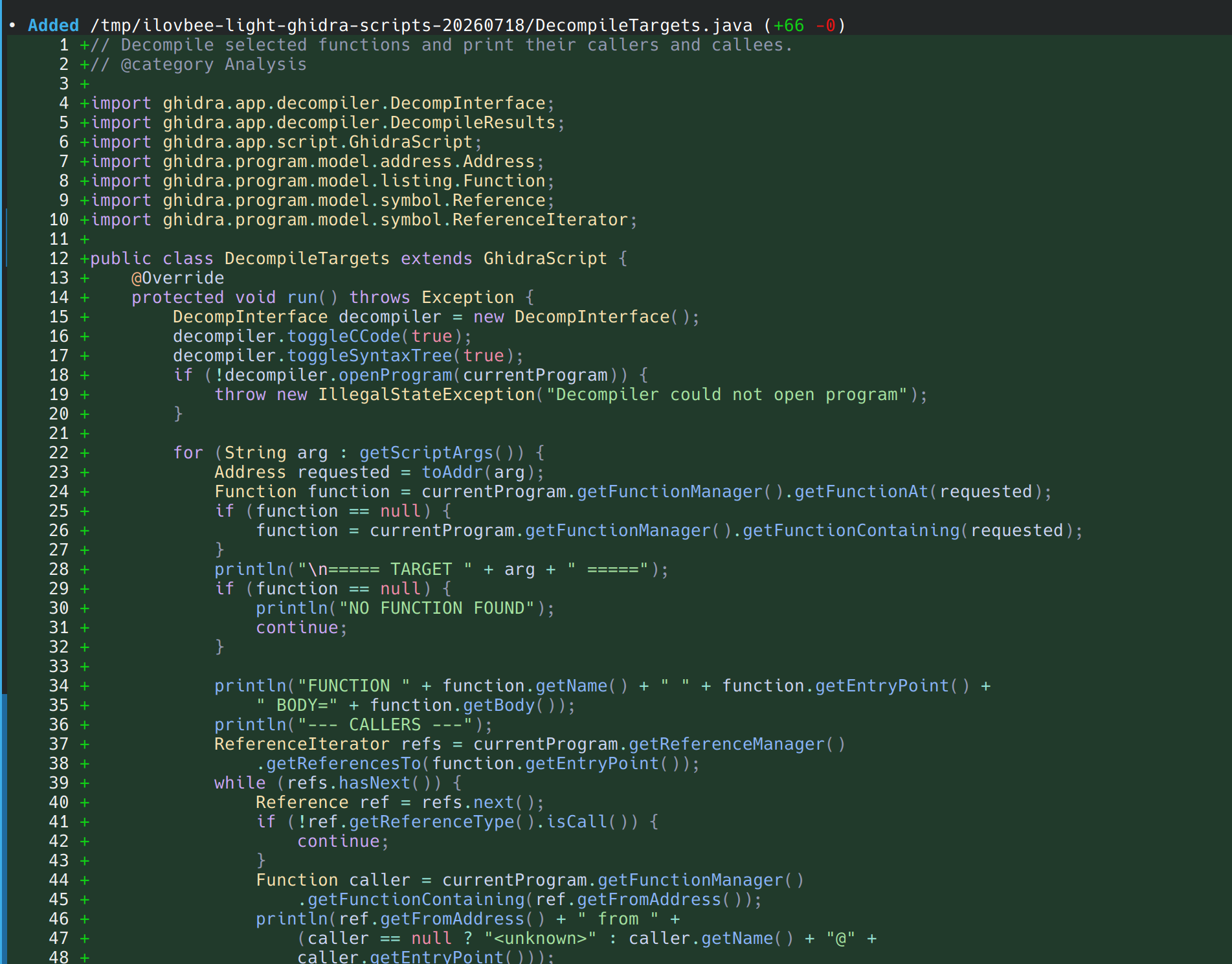Click the '.getReferencesTo(function.getEntryPoint())' line
The image size is (1232, 964).
pos(478,763)
